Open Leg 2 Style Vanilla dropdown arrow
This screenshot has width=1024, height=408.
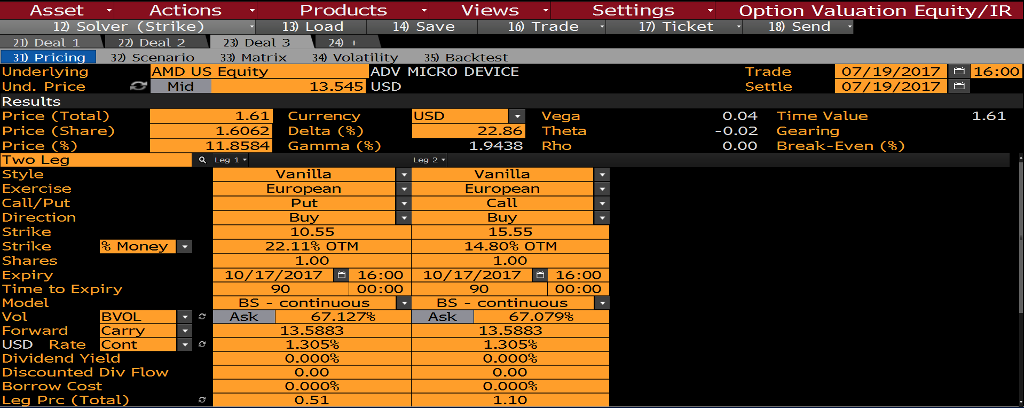(x=601, y=174)
